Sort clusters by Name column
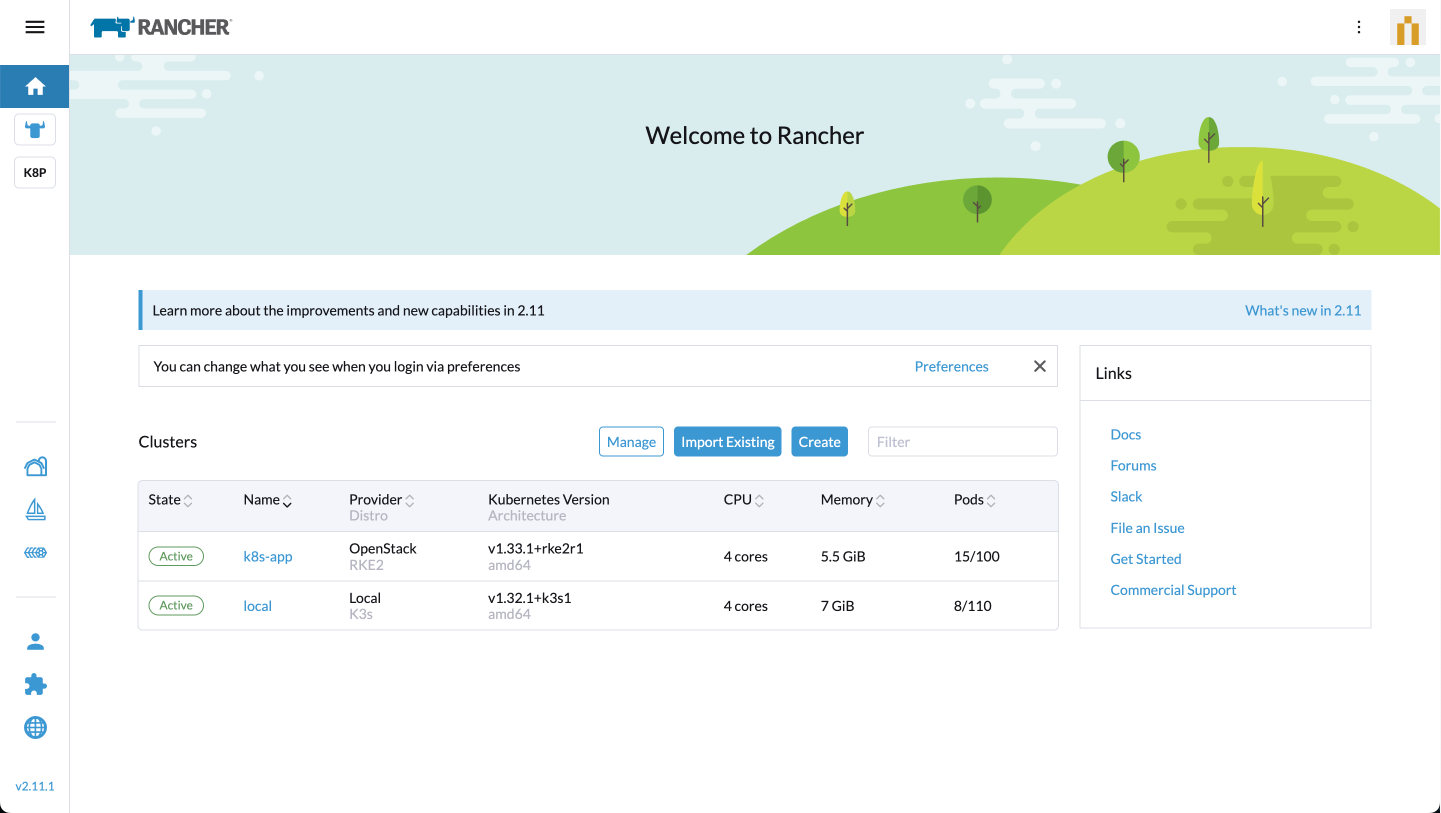This screenshot has width=1441, height=813. (267, 500)
